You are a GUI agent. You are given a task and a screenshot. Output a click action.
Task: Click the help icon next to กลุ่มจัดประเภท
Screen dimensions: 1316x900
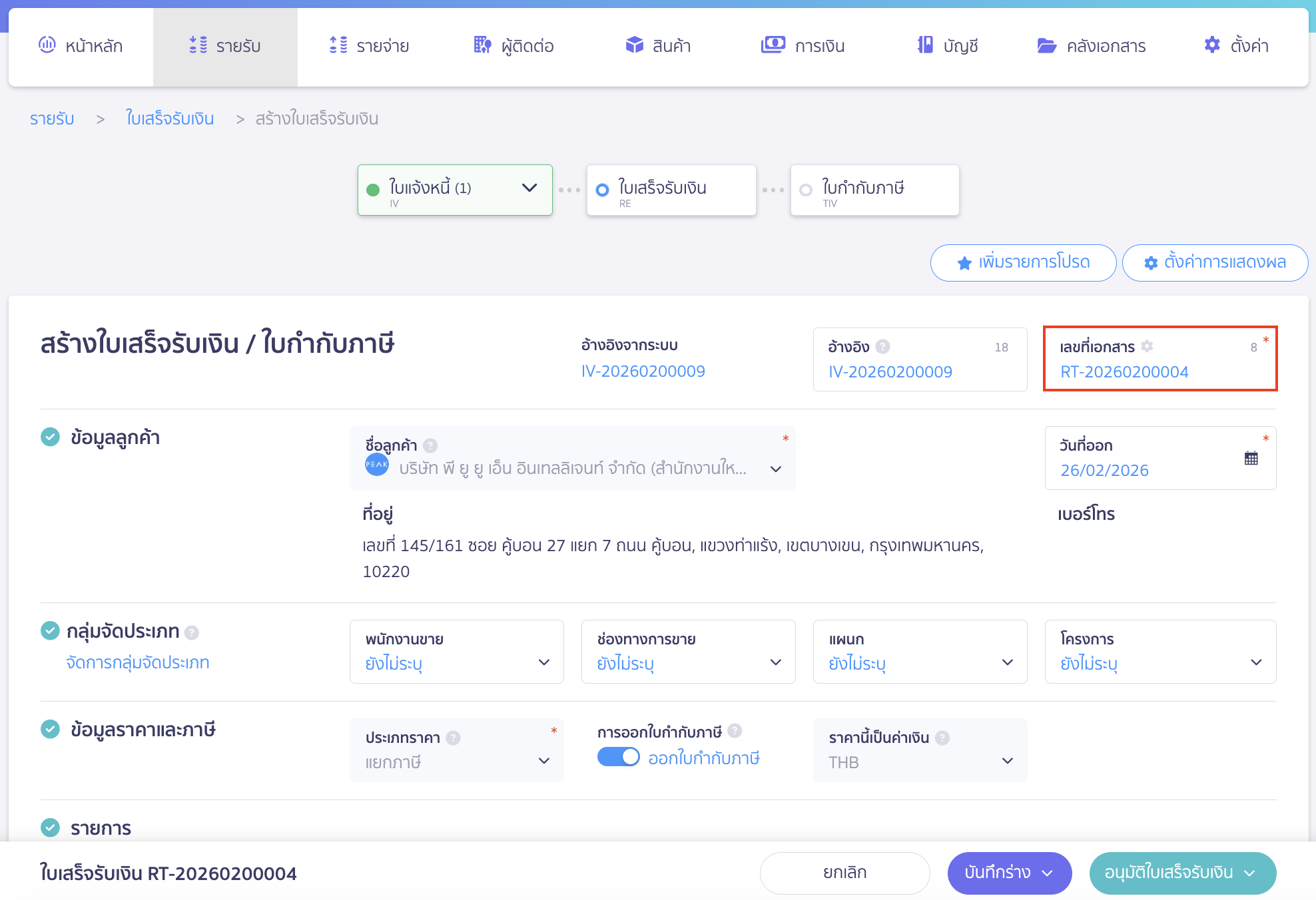(x=192, y=632)
